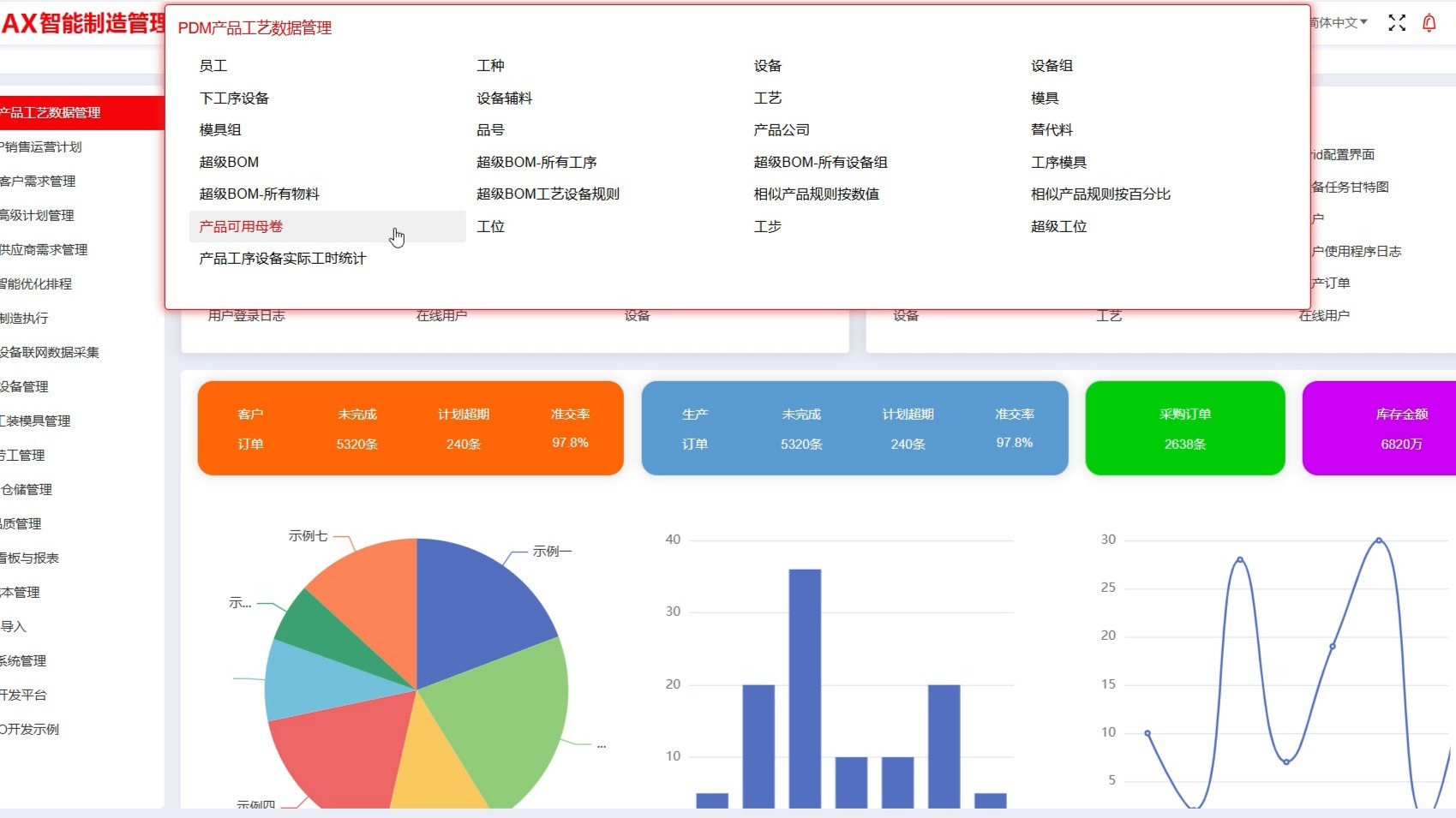
Task: Open the 工序模具 link
Action: [x=1060, y=162]
